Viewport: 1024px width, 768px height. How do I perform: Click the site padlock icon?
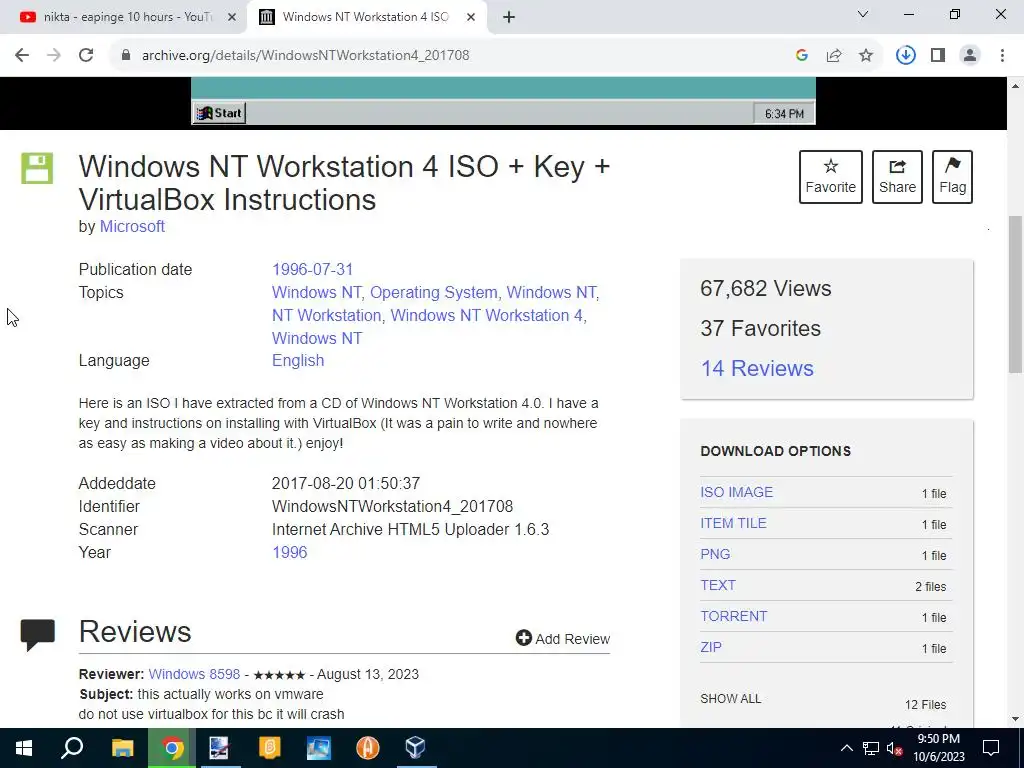click(126, 56)
